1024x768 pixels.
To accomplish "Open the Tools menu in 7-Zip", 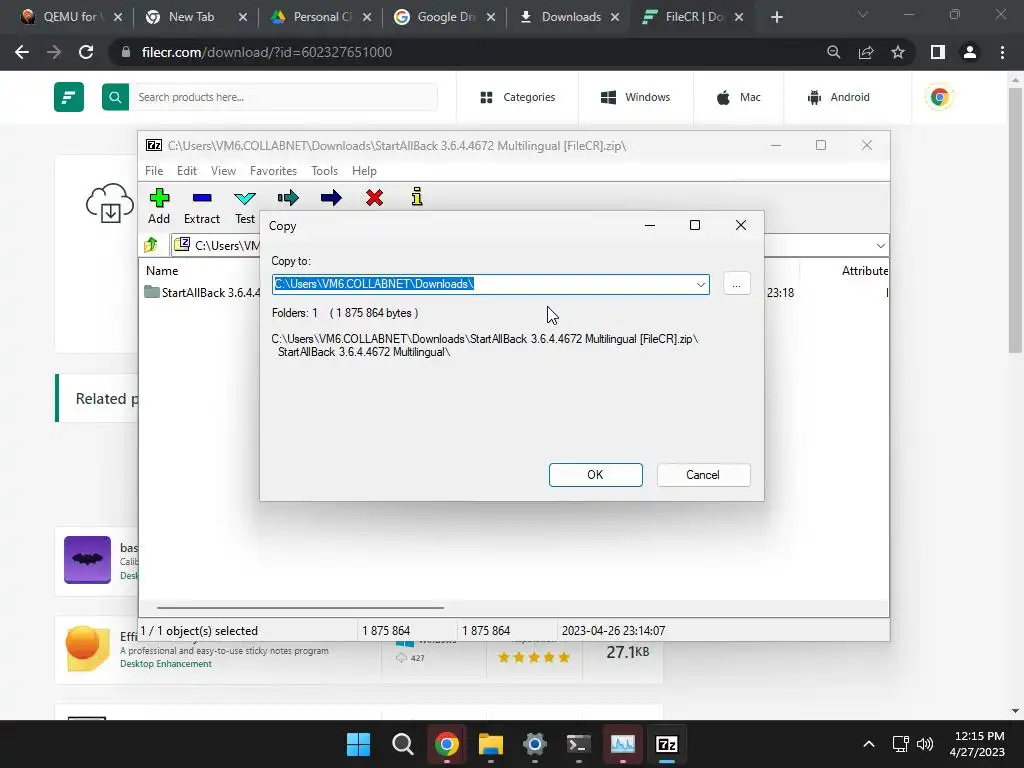I will coord(324,170).
